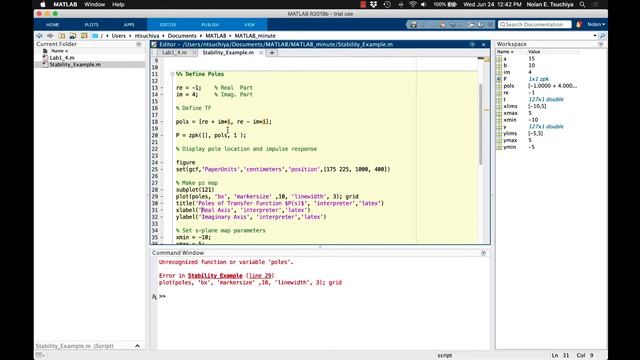Click the Save icon in quick access toolbar
This screenshot has width=640, height=360.
tap(413, 24)
